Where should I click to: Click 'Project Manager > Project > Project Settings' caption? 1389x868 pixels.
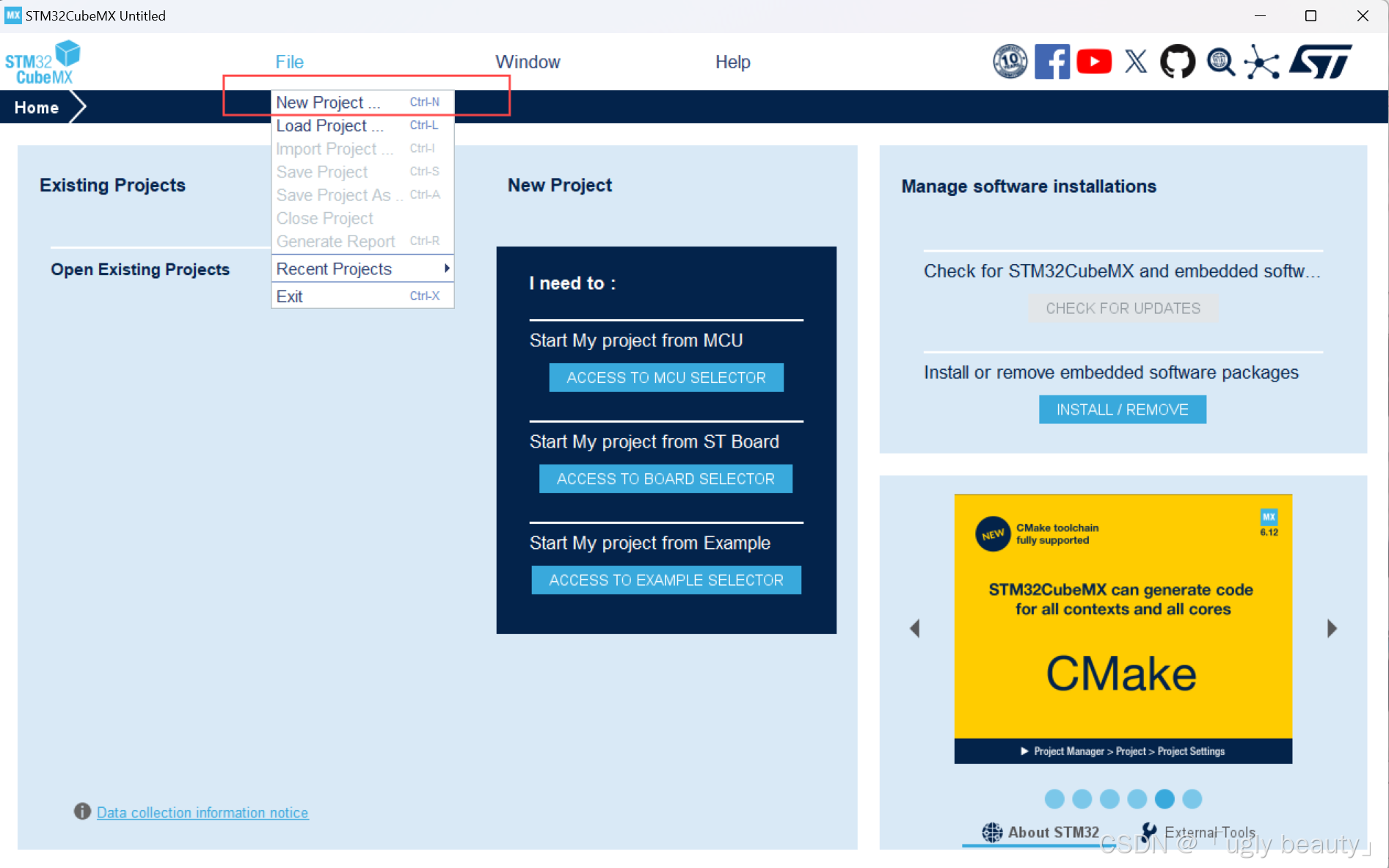click(x=1129, y=751)
